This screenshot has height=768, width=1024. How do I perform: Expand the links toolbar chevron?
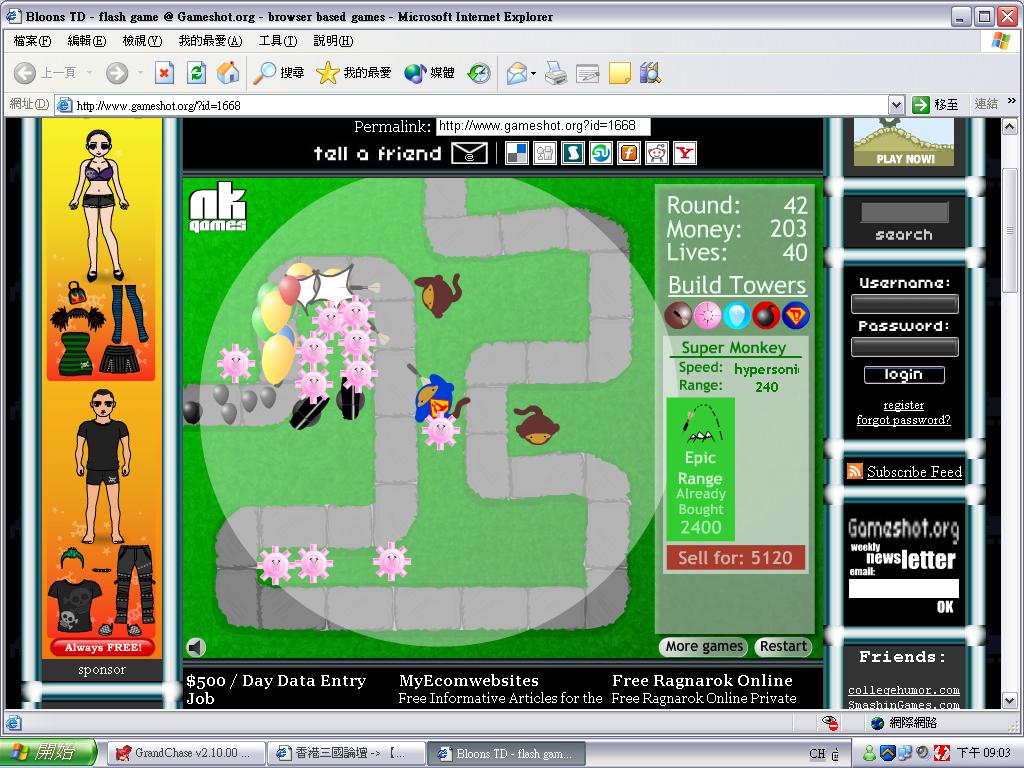point(1012,102)
